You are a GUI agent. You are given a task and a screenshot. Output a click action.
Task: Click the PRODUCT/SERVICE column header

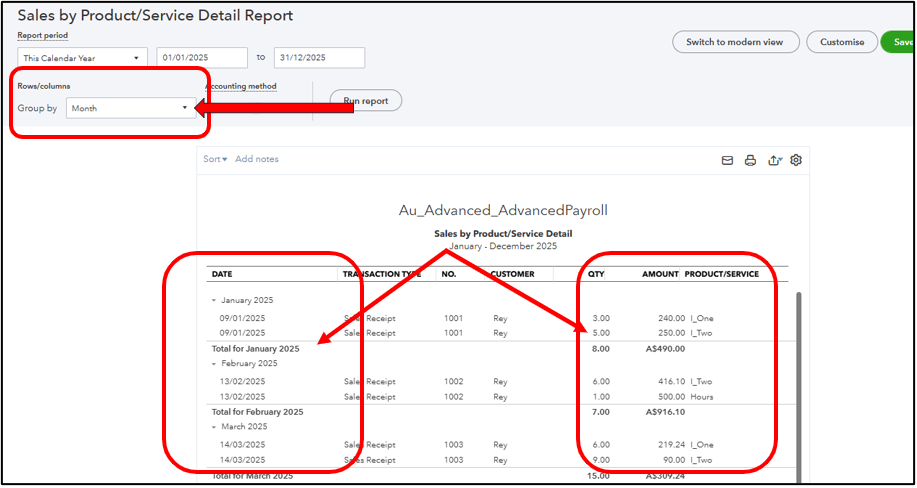(722, 274)
